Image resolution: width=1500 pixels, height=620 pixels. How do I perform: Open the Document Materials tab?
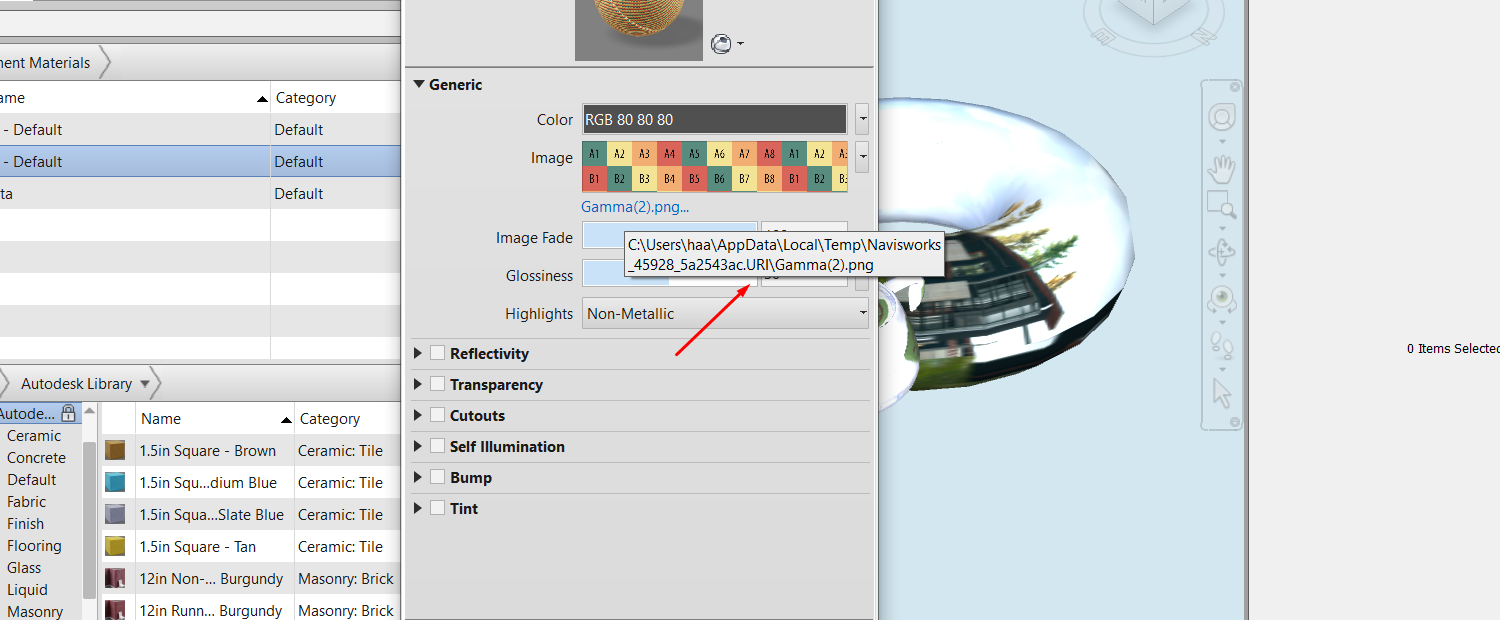pos(50,62)
